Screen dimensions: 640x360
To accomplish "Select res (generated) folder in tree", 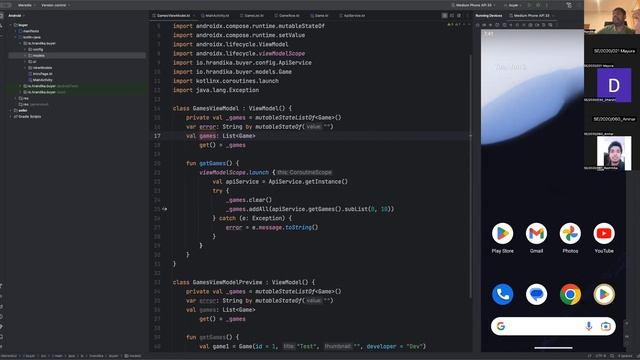I will (33, 104).
